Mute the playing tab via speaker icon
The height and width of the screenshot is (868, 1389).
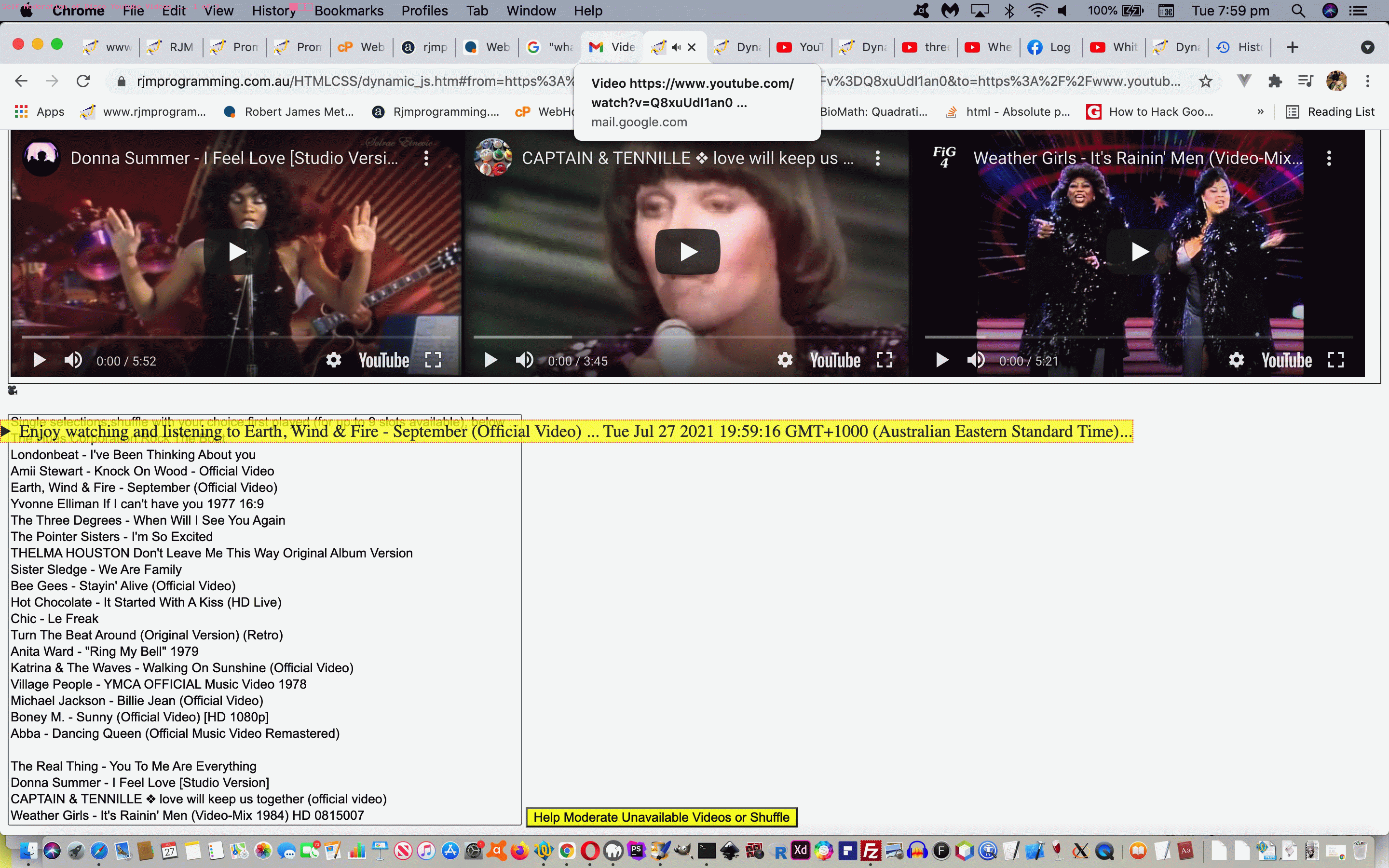tap(676, 47)
